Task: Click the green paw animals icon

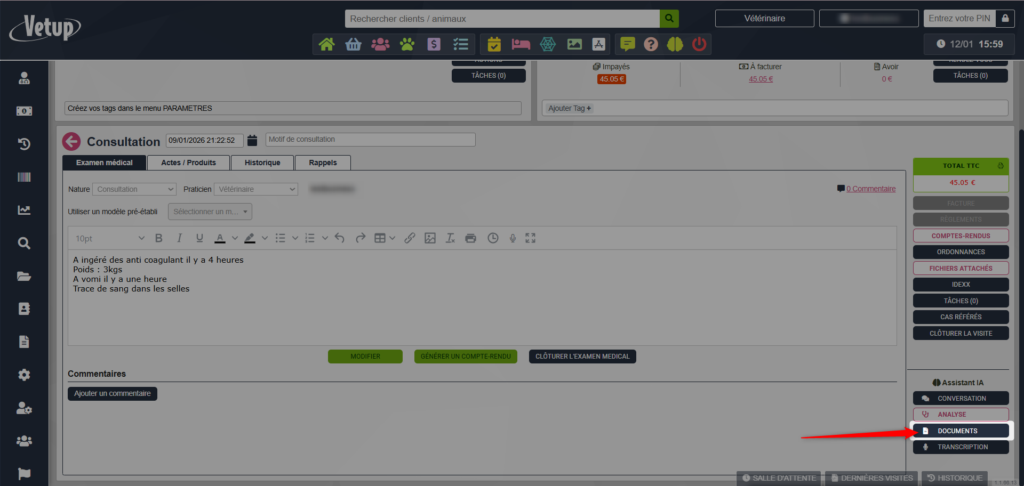Action: click(x=407, y=44)
